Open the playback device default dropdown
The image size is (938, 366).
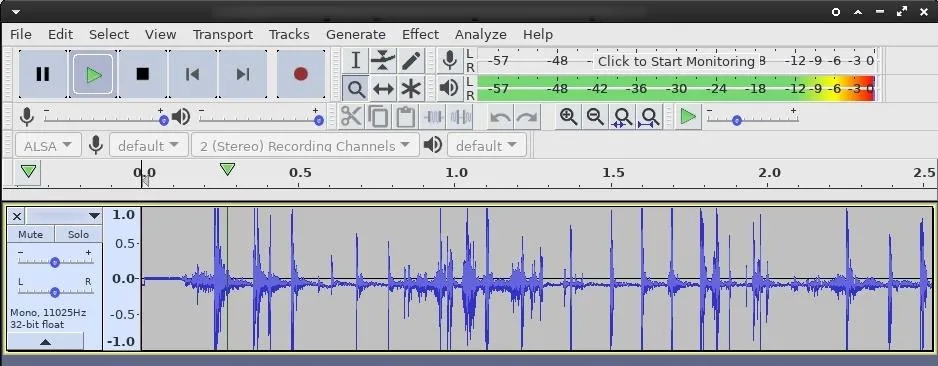coord(486,145)
